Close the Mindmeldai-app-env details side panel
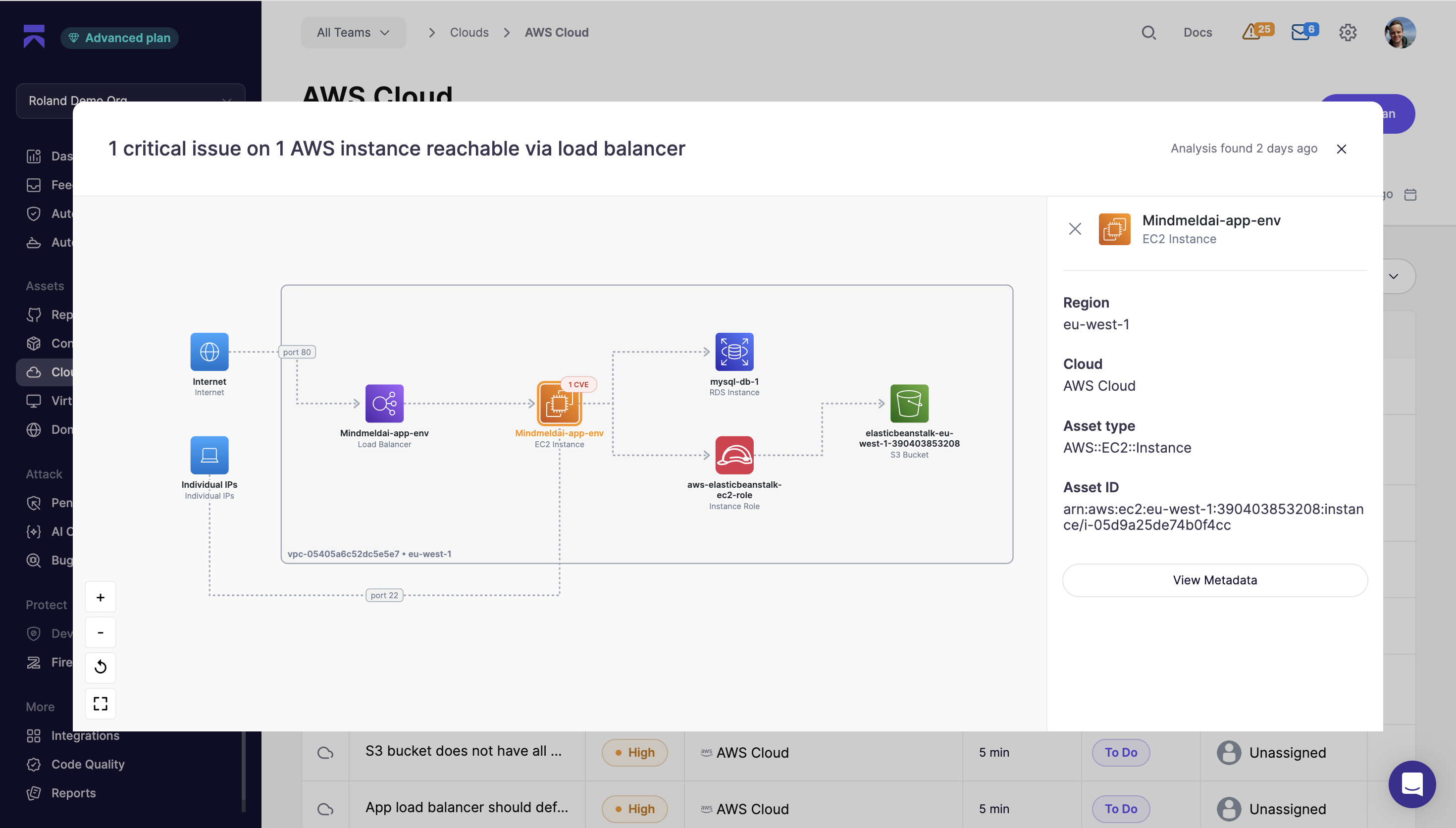1456x828 pixels. [x=1075, y=229]
